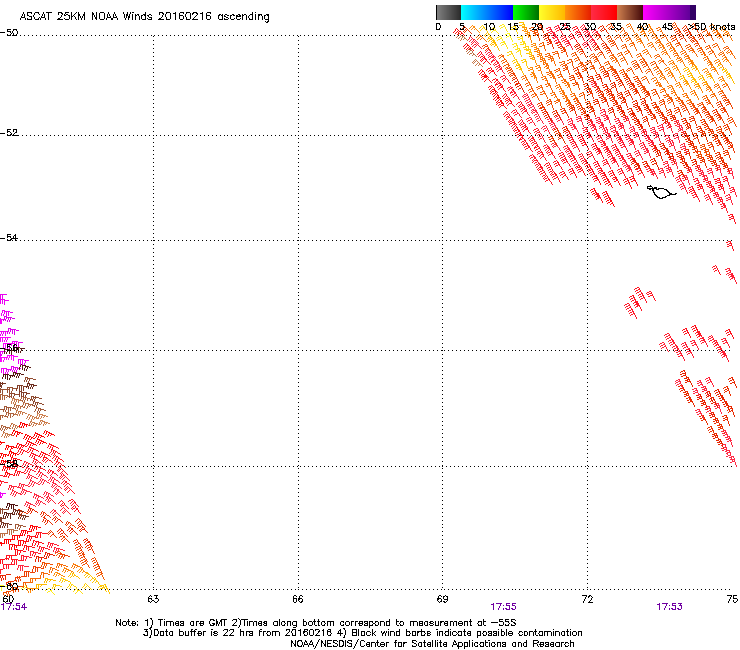
Task: Click the longitude label '72' on the bottom axis
Action: click(588, 599)
